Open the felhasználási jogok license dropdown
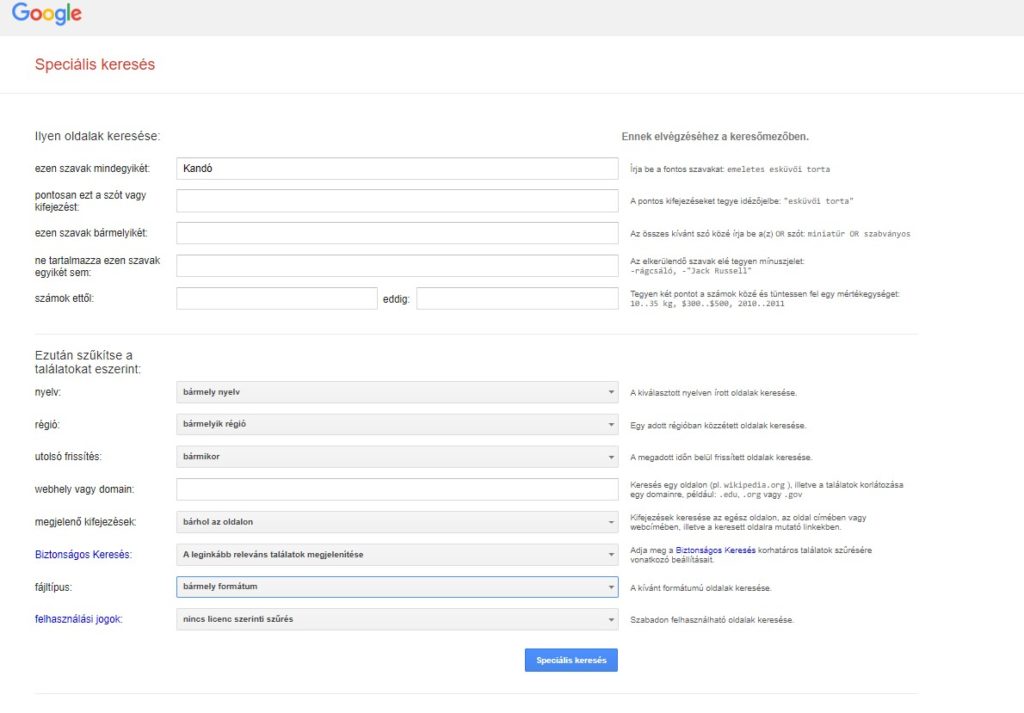 click(397, 620)
